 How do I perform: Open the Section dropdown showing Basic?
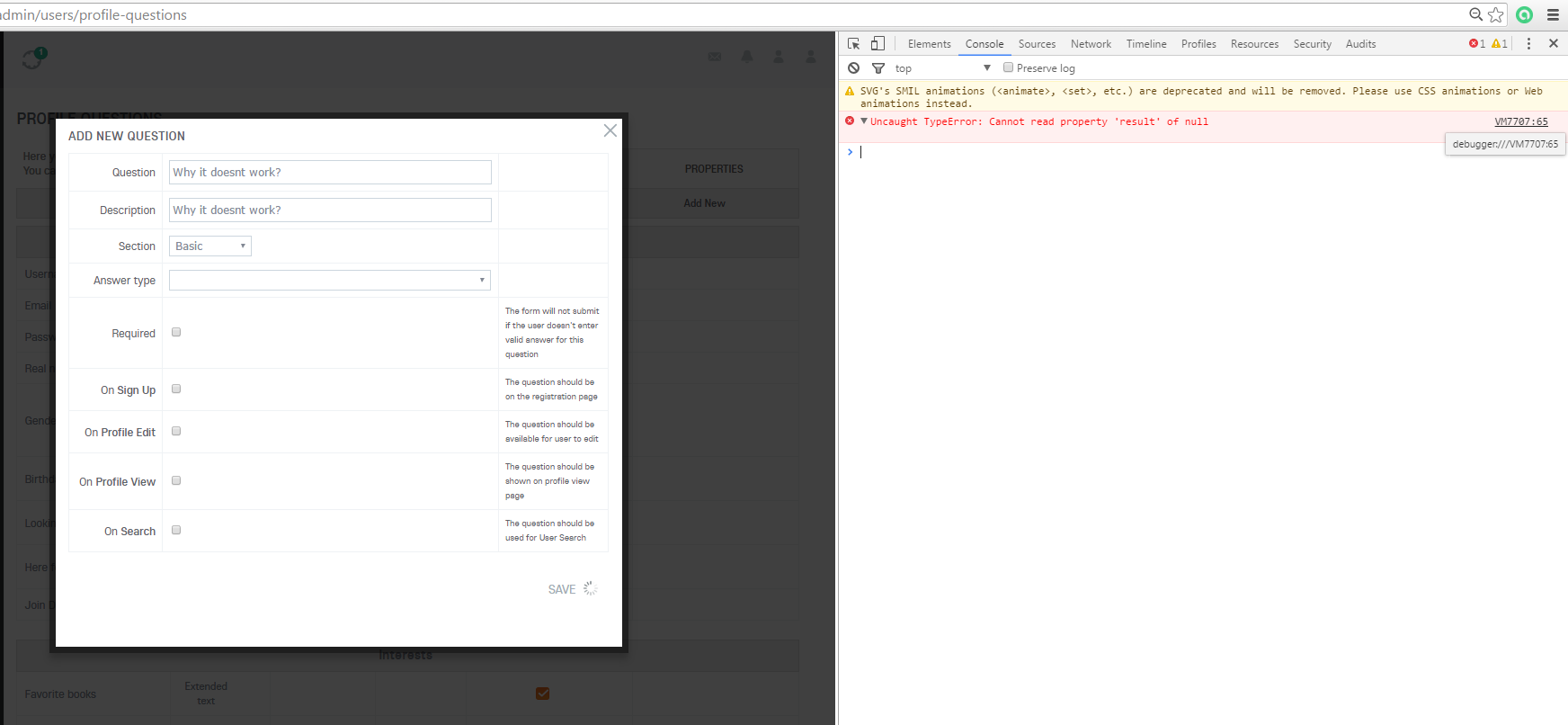pos(210,246)
